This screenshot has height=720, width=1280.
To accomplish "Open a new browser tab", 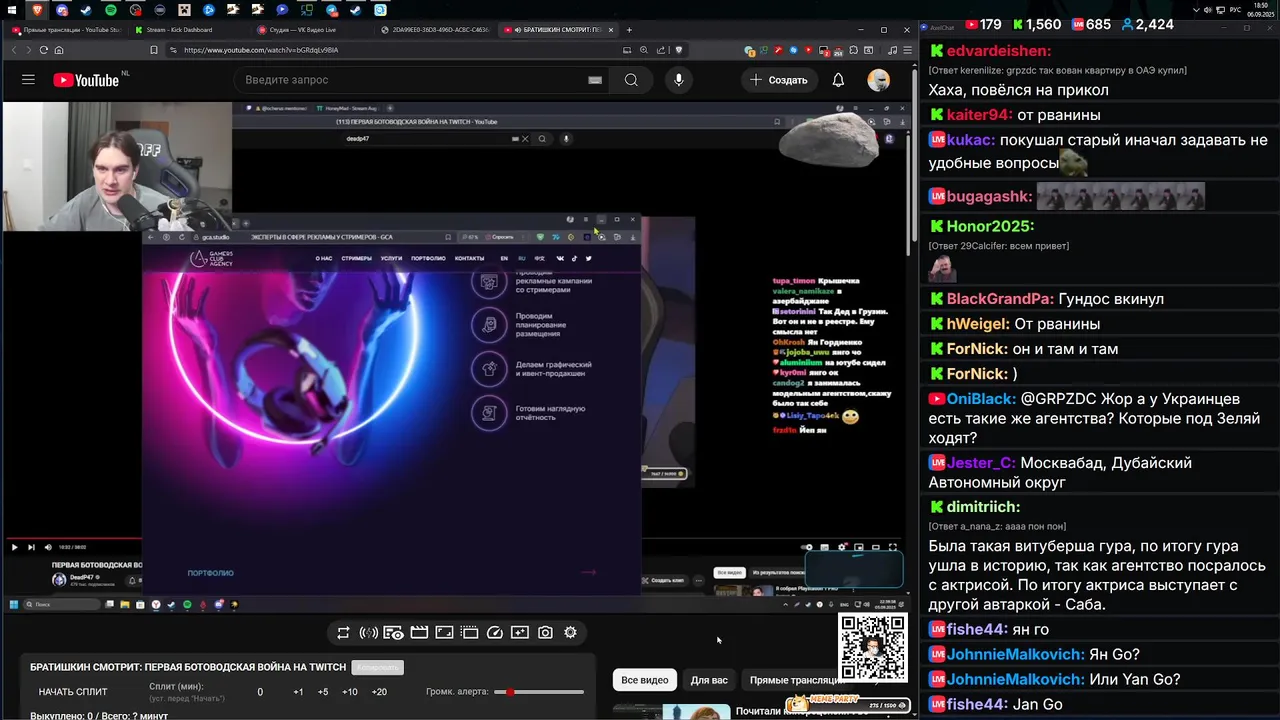I will (628, 30).
